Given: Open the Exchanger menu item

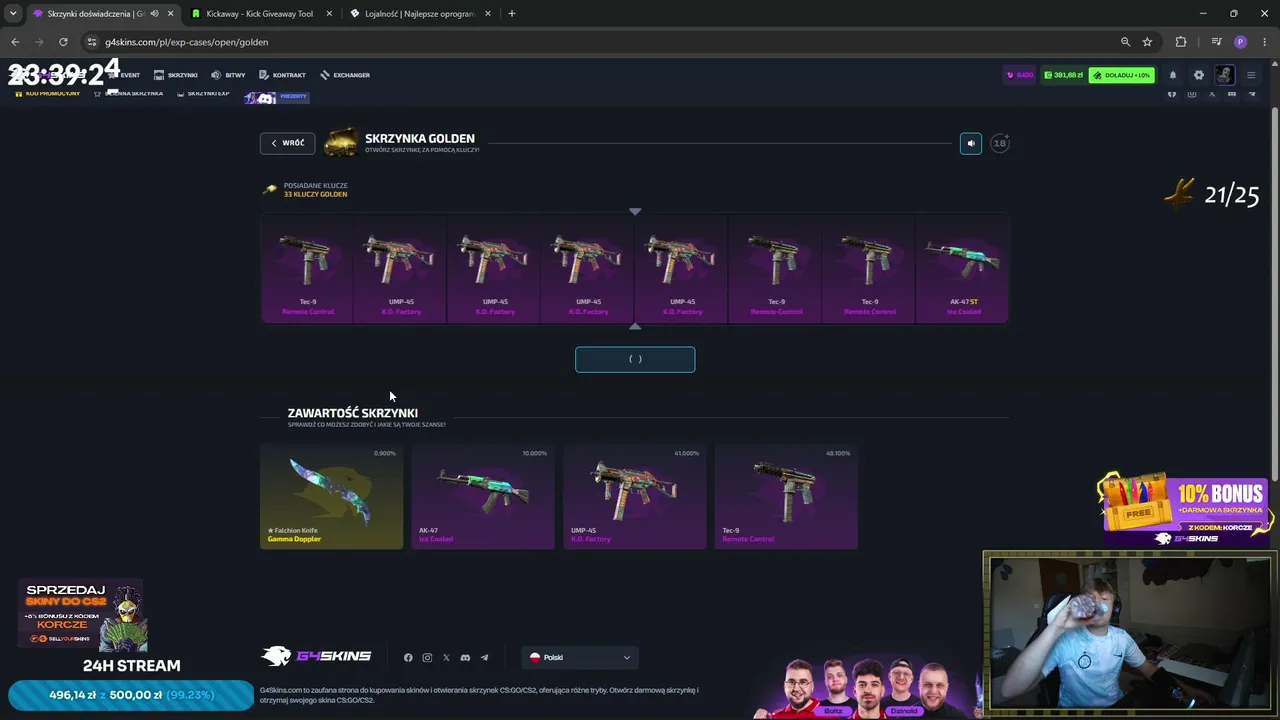Looking at the screenshot, I should point(345,75).
